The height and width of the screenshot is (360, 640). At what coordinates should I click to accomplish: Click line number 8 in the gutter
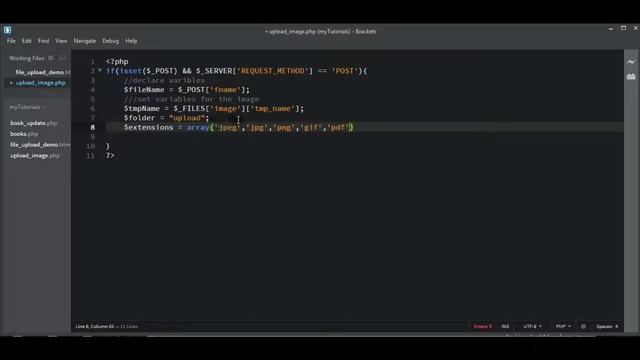(x=93, y=127)
